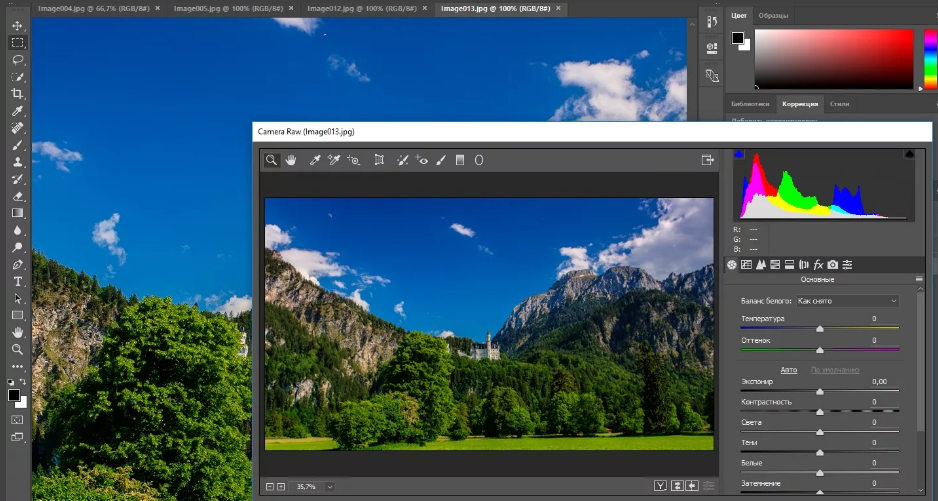Select the Spot Healing Brush tool

[x=17, y=128]
